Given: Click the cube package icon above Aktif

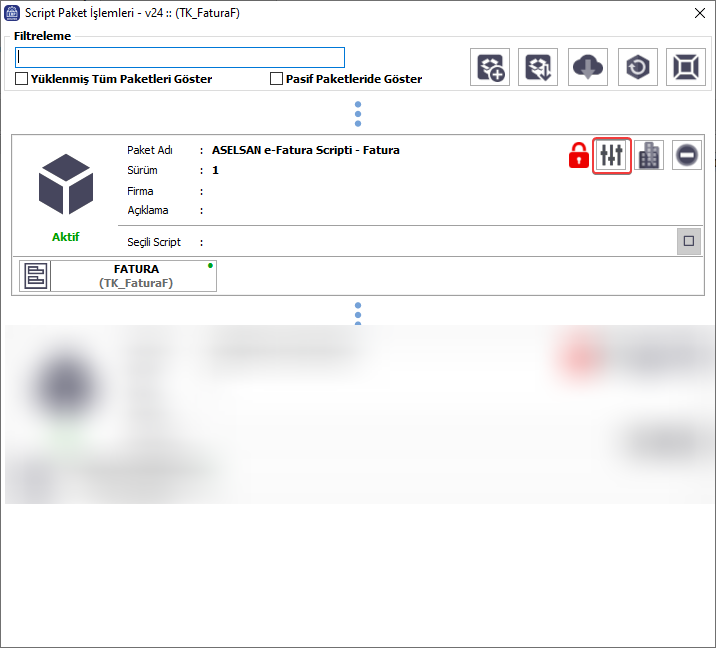Looking at the screenshot, I should [66, 186].
